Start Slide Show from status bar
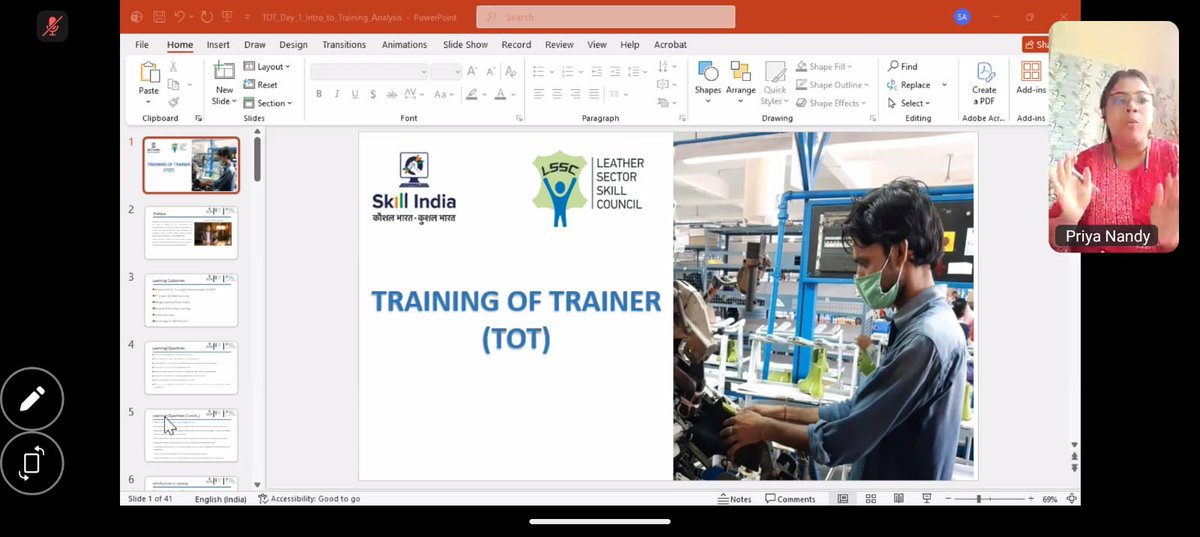The image size is (1200, 537). coord(927,498)
